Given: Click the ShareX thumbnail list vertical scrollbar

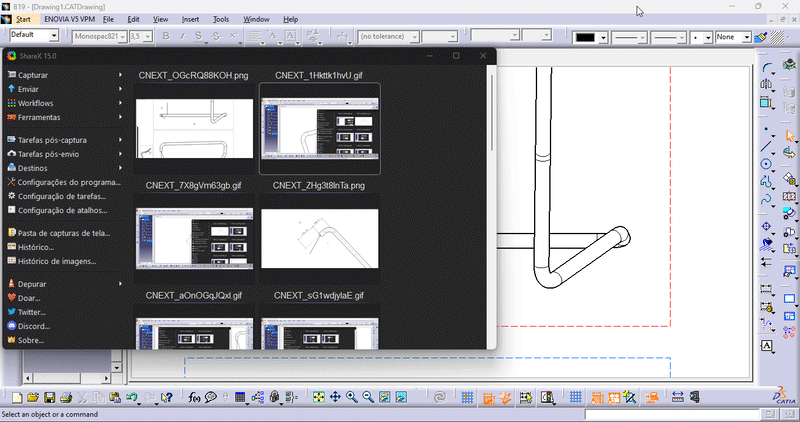Looking at the screenshot, I should (491, 112).
